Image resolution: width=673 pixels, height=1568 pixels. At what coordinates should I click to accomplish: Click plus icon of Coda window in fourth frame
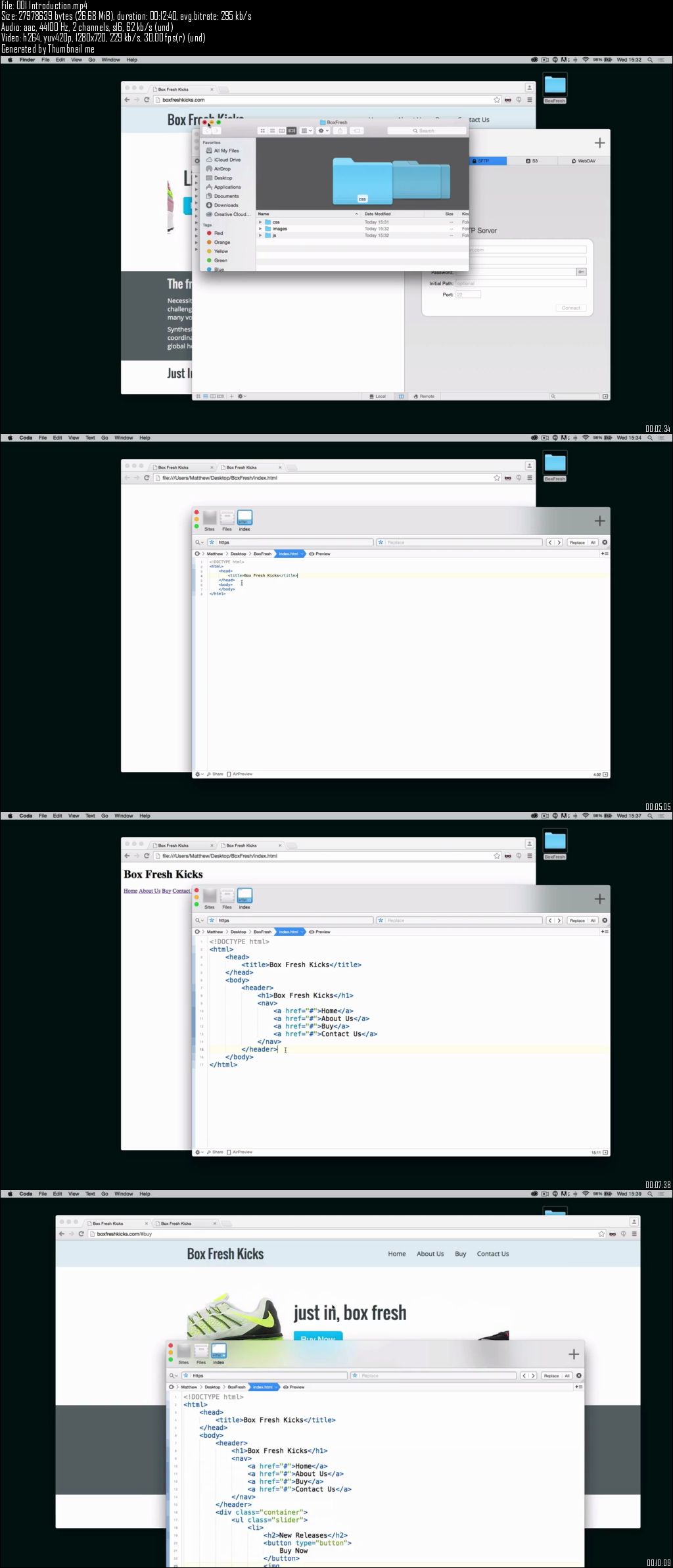click(x=574, y=1354)
